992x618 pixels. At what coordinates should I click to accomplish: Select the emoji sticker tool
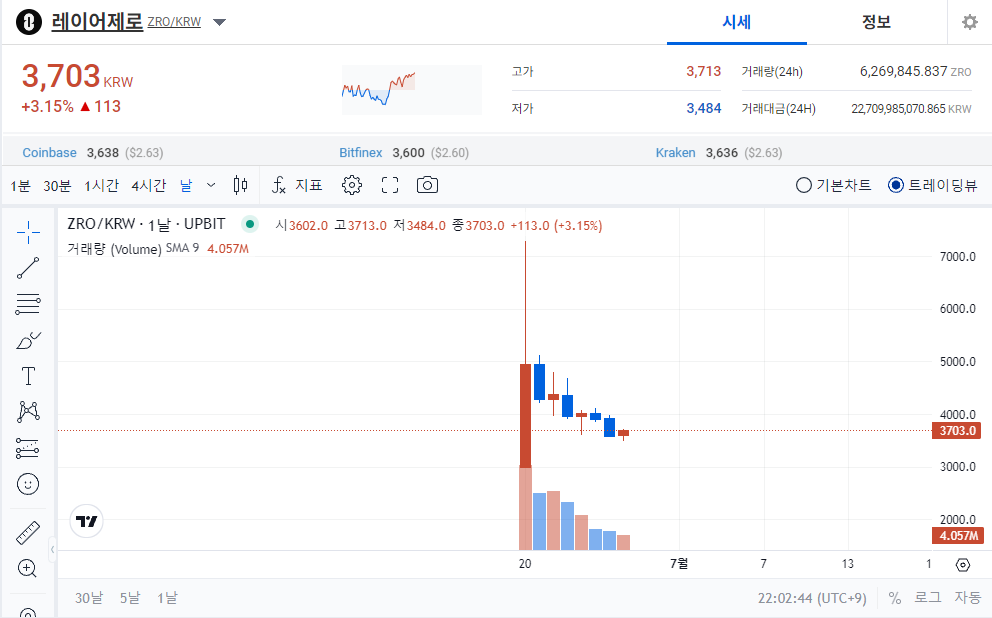point(27,483)
